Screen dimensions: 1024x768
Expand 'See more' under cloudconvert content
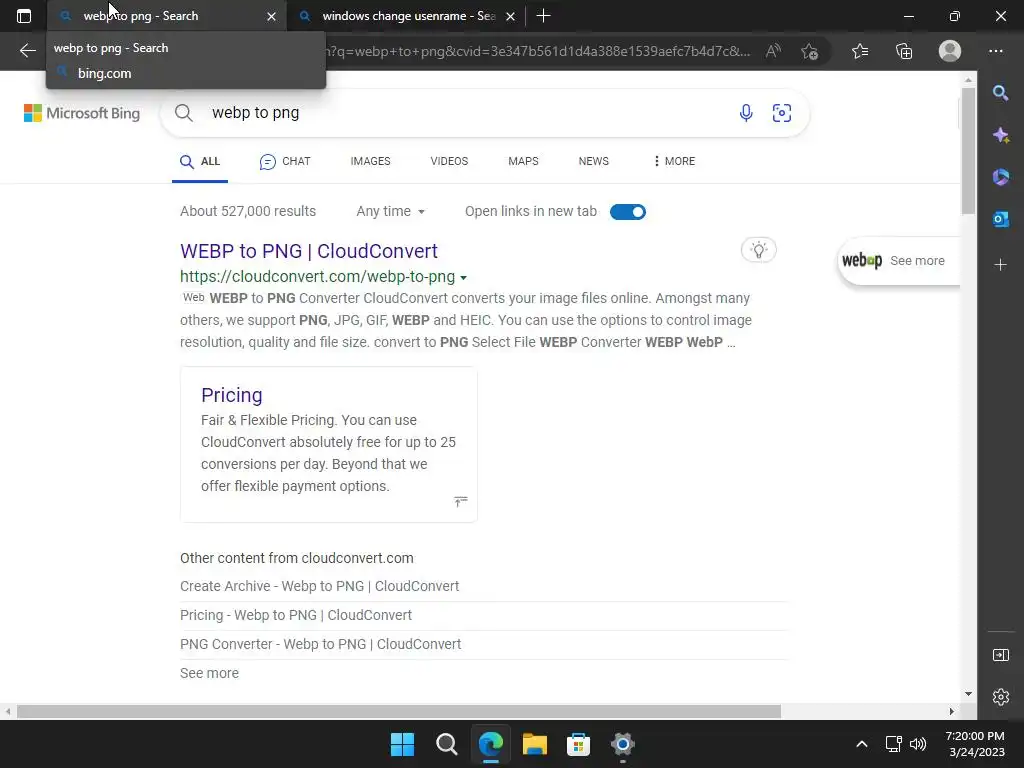tap(209, 673)
